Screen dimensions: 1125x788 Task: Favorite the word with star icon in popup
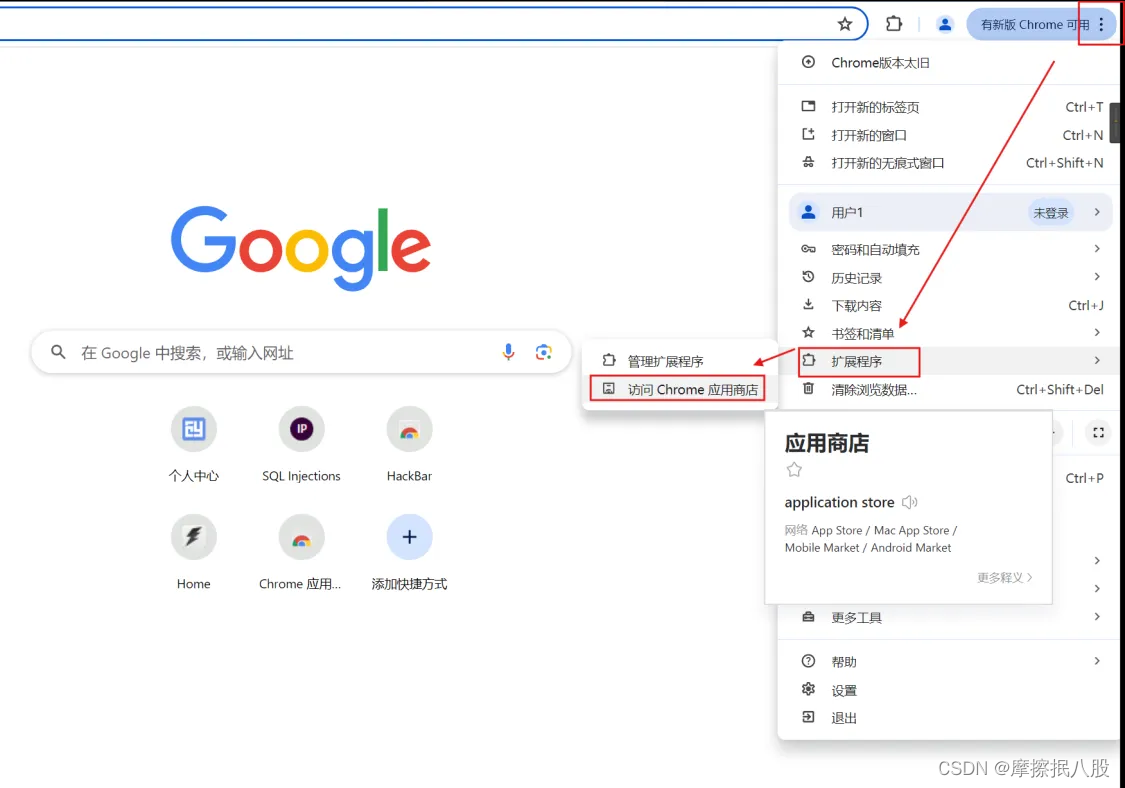[794, 470]
